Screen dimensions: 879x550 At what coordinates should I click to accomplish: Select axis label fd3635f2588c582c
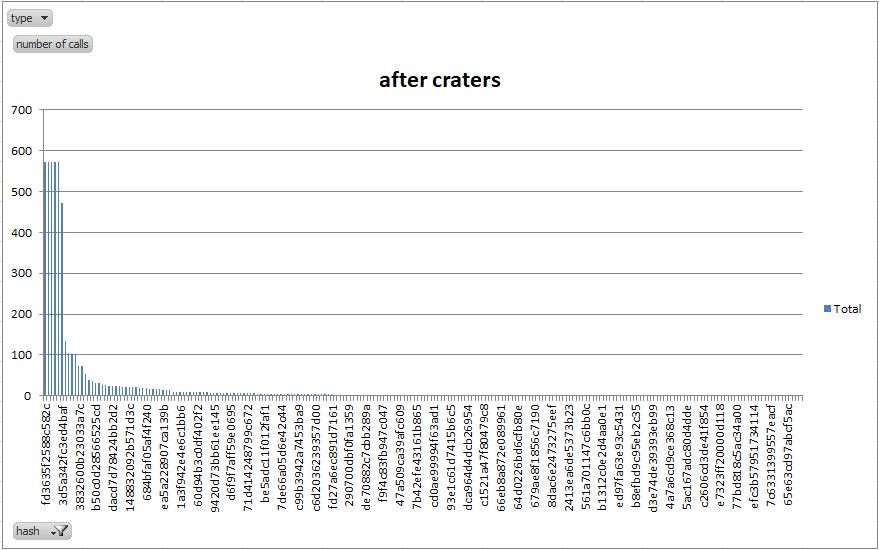click(x=46, y=454)
